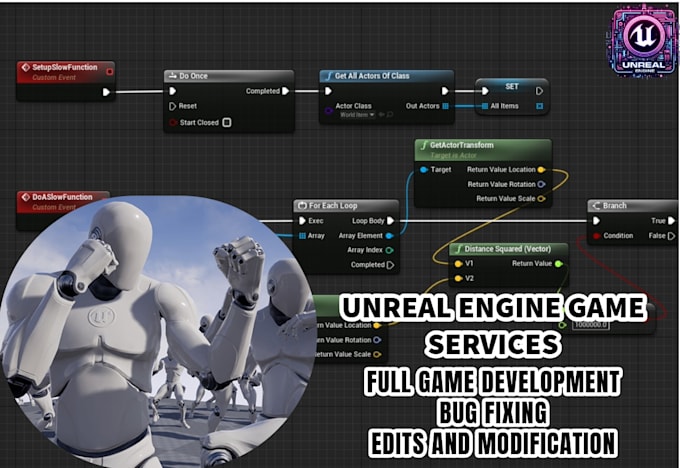680x468 pixels.
Task: Select the DoASlowFunction custom event node title
Action: click(62, 197)
